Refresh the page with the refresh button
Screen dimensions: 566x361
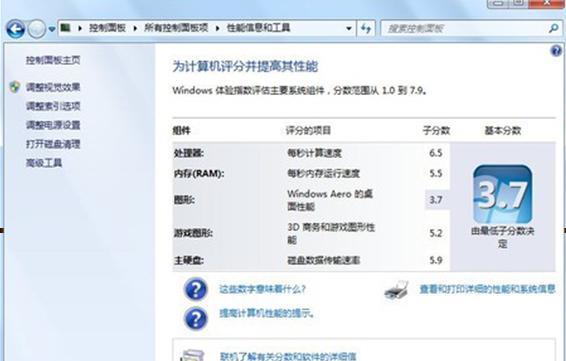point(366,29)
